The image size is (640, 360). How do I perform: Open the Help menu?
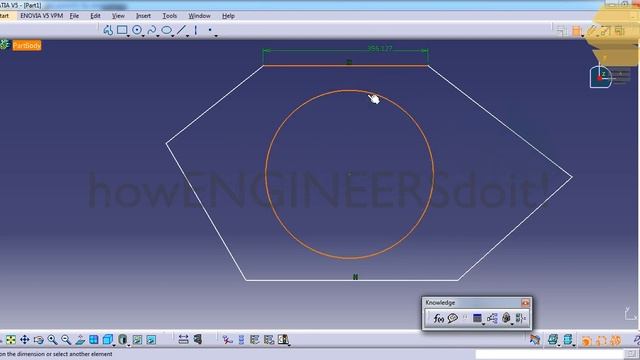[x=228, y=16]
